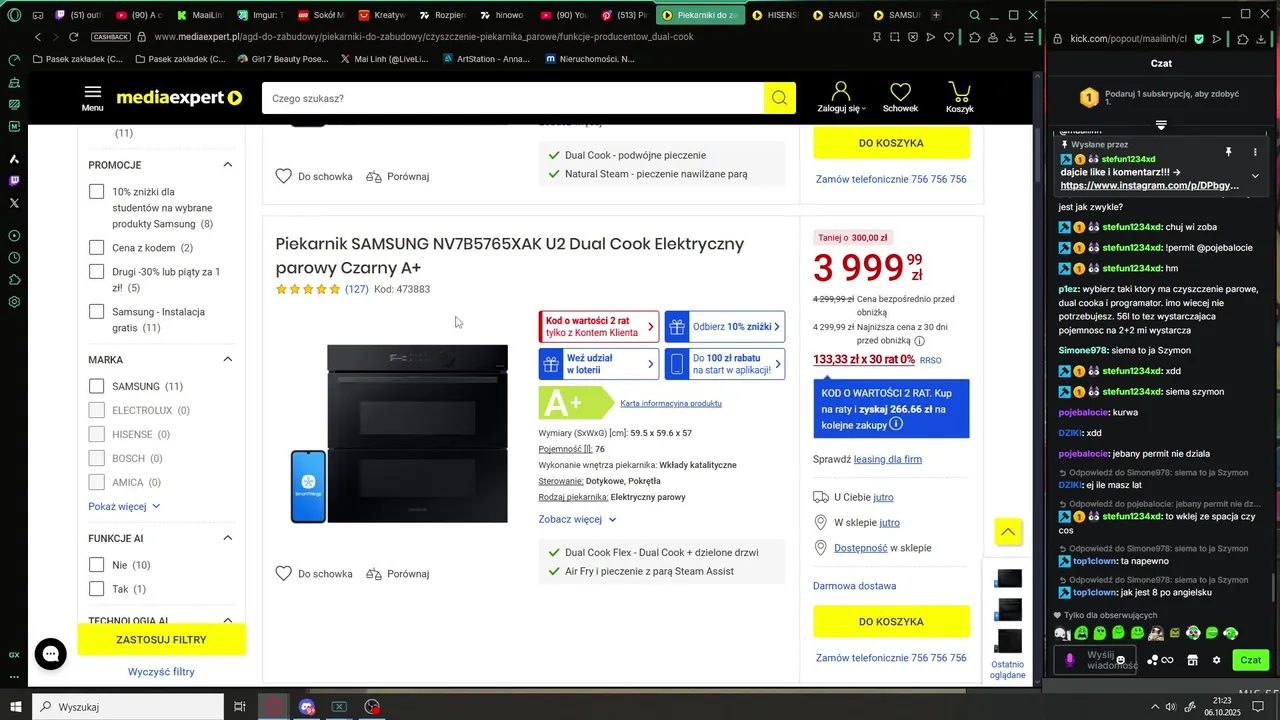Open chat settings gear icon in Kick
Viewport: 1280px width, 720px height.
click(x=1216, y=660)
